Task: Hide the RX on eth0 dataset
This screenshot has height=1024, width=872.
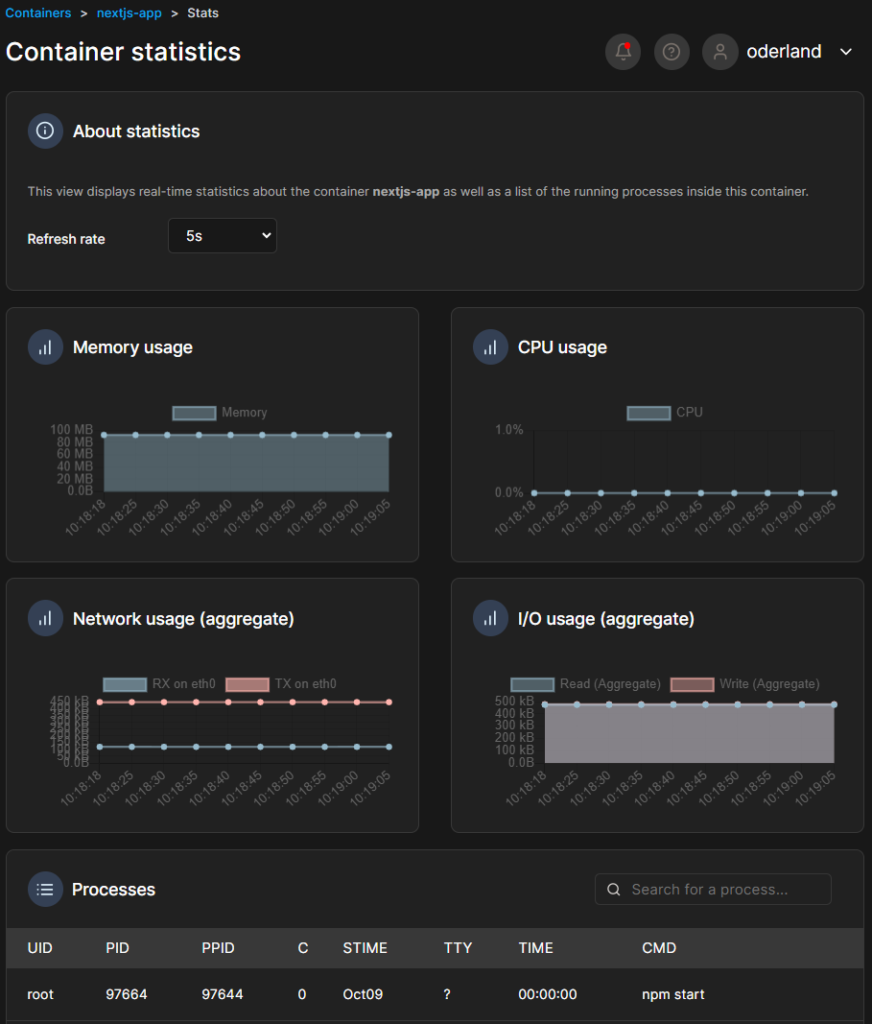Action: (125, 684)
